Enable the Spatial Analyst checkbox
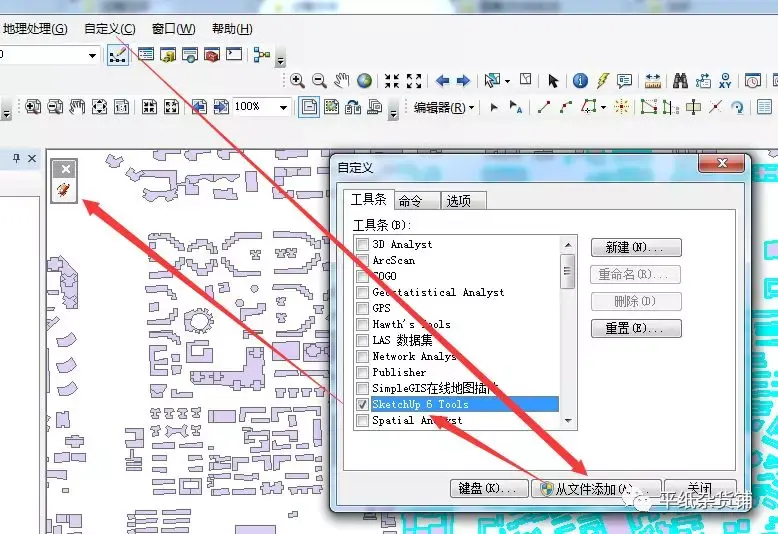This screenshot has height=534, width=778. tap(362, 420)
